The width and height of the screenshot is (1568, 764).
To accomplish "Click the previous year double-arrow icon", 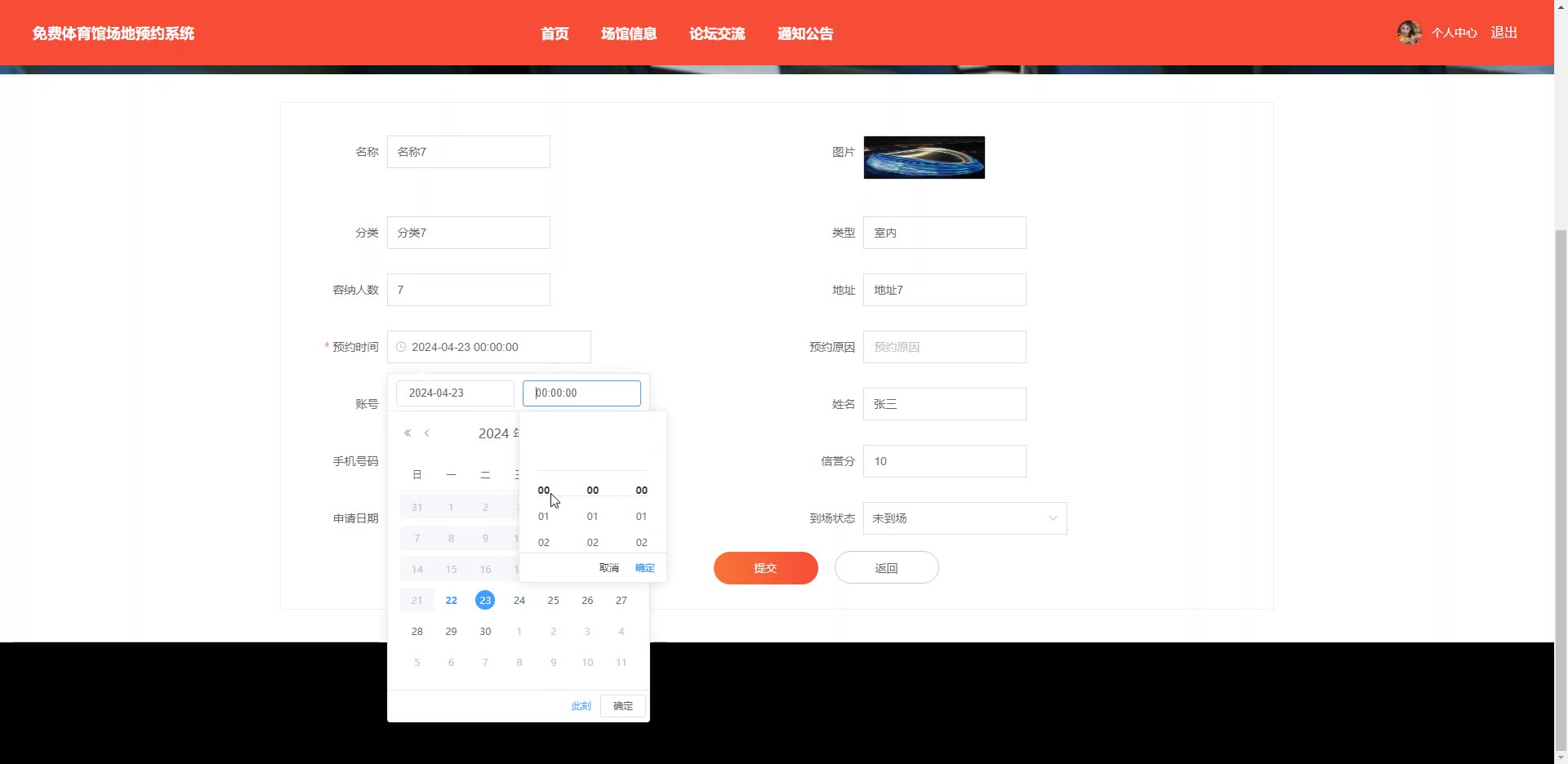I will pos(408,433).
